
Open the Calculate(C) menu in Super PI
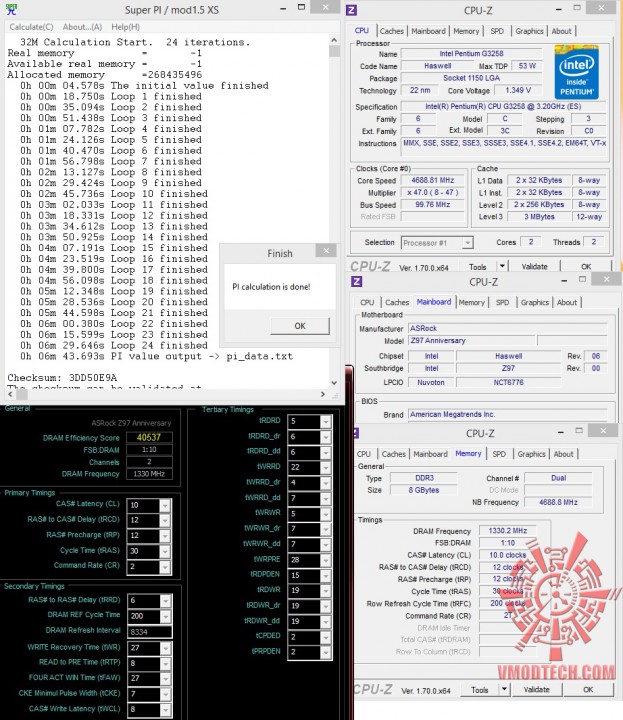click(31, 27)
